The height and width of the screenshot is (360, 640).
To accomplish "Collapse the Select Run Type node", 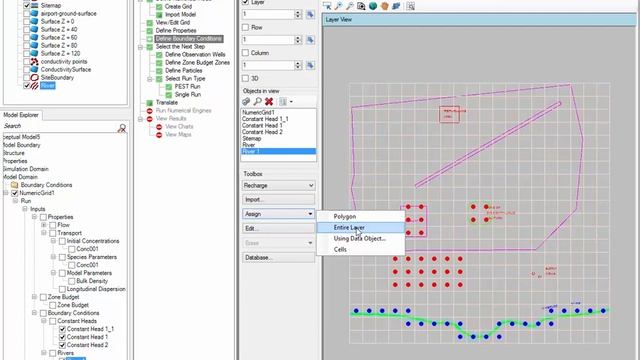I will click(x=150, y=79).
